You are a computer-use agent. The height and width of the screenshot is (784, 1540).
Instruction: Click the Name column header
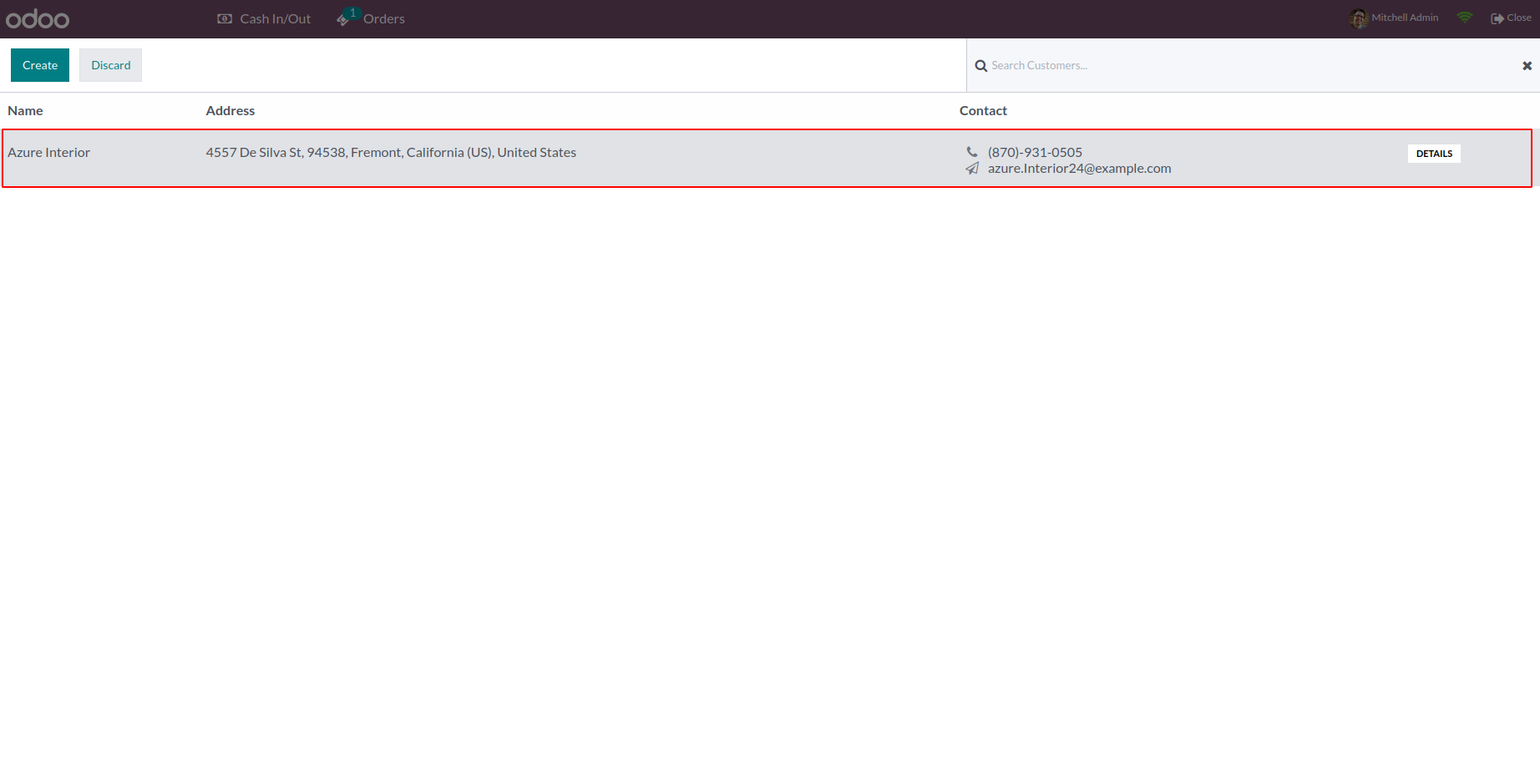coord(25,110)
